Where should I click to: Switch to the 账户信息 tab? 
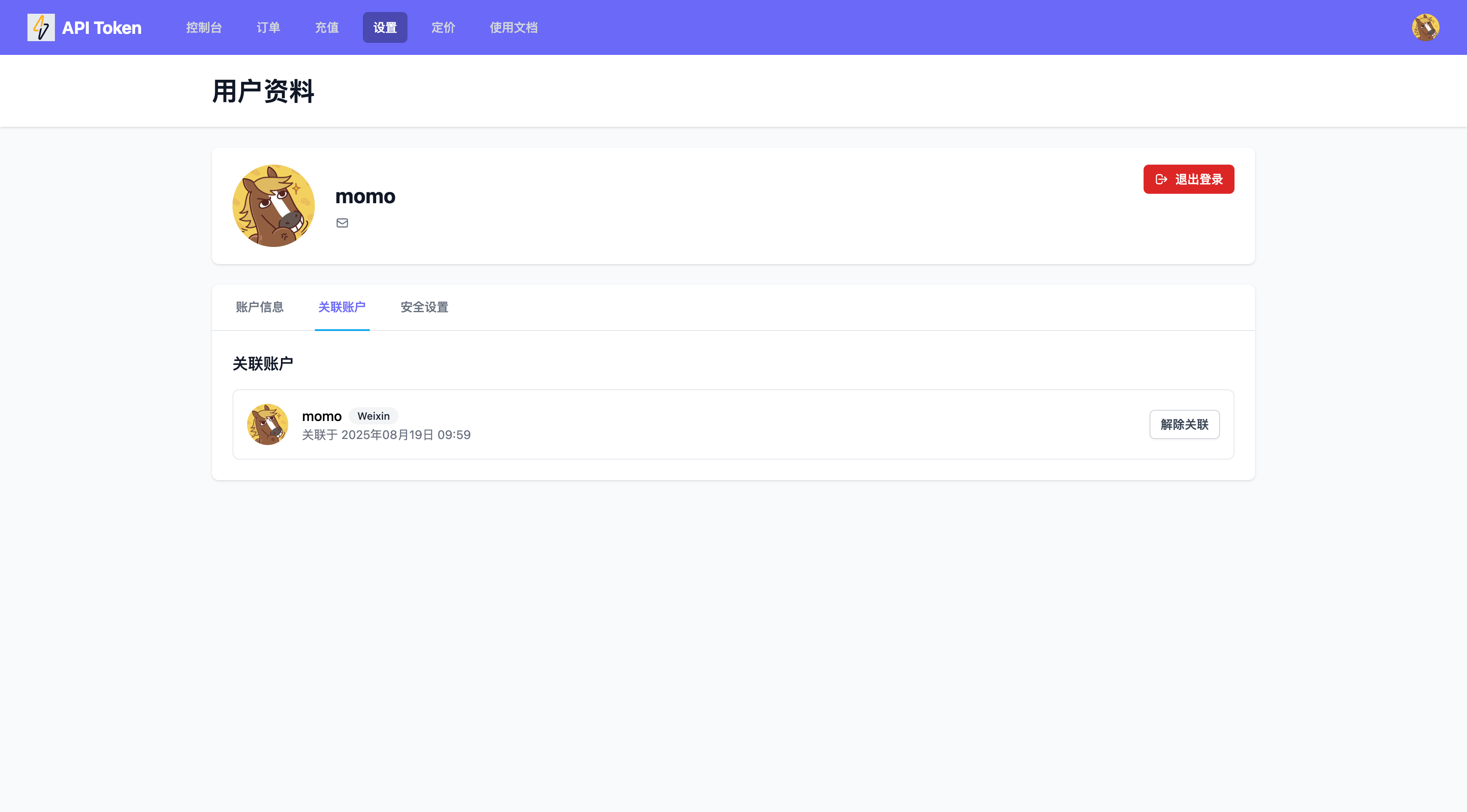click(x=259, y=307)
